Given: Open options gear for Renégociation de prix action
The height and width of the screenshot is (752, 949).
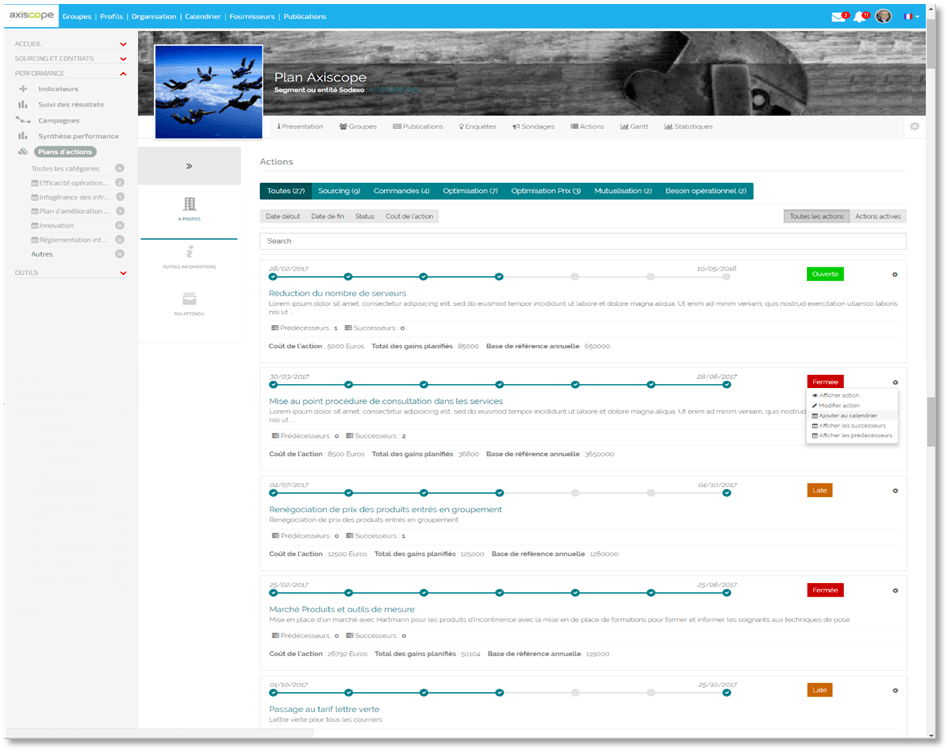Looking at the screenshot, I should (895, 491).
